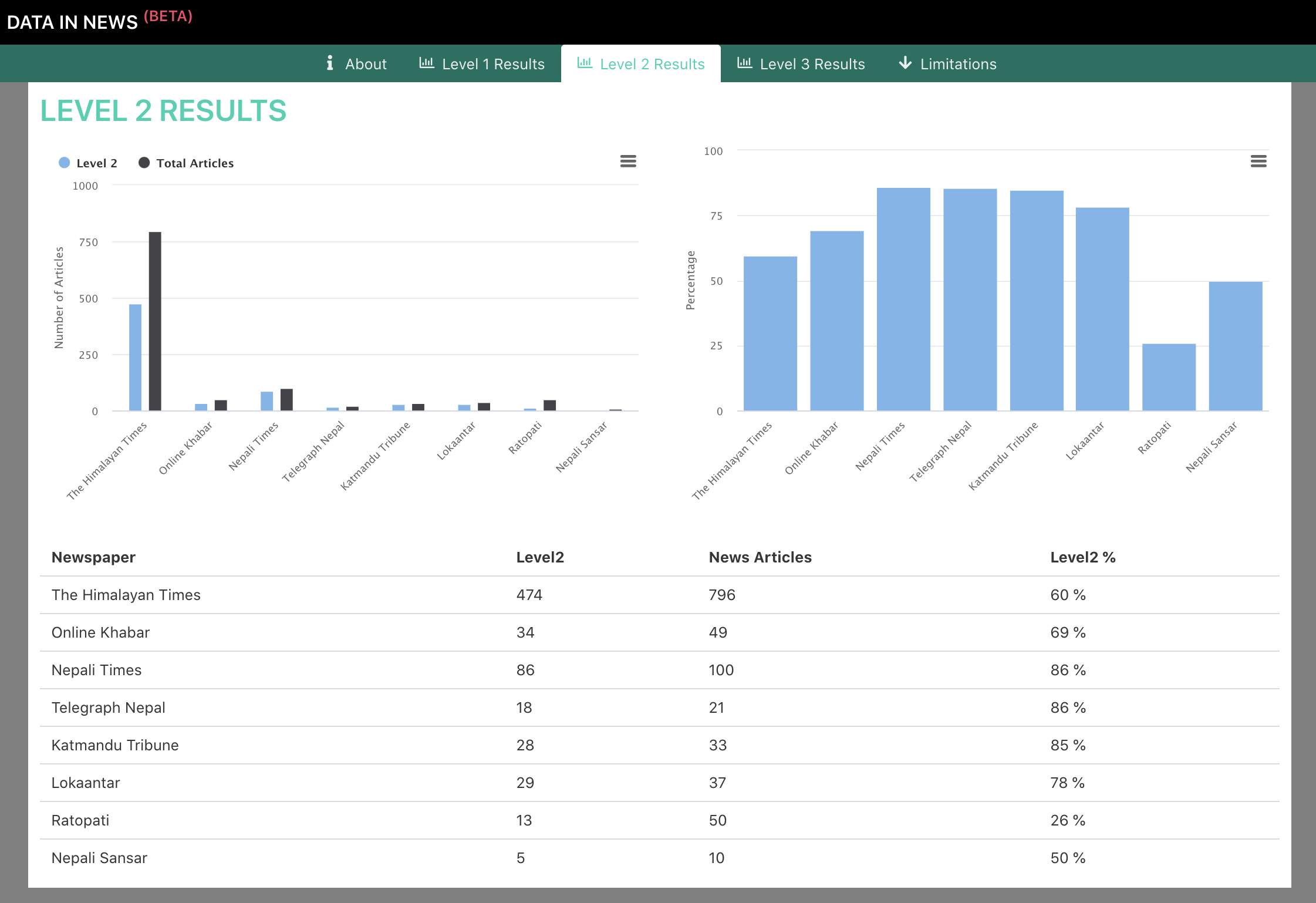Image resolution: width=1316 pixels, height=903 pixels.
Task: Click the Online Khabar percentage bar
Action: (837, 321)
